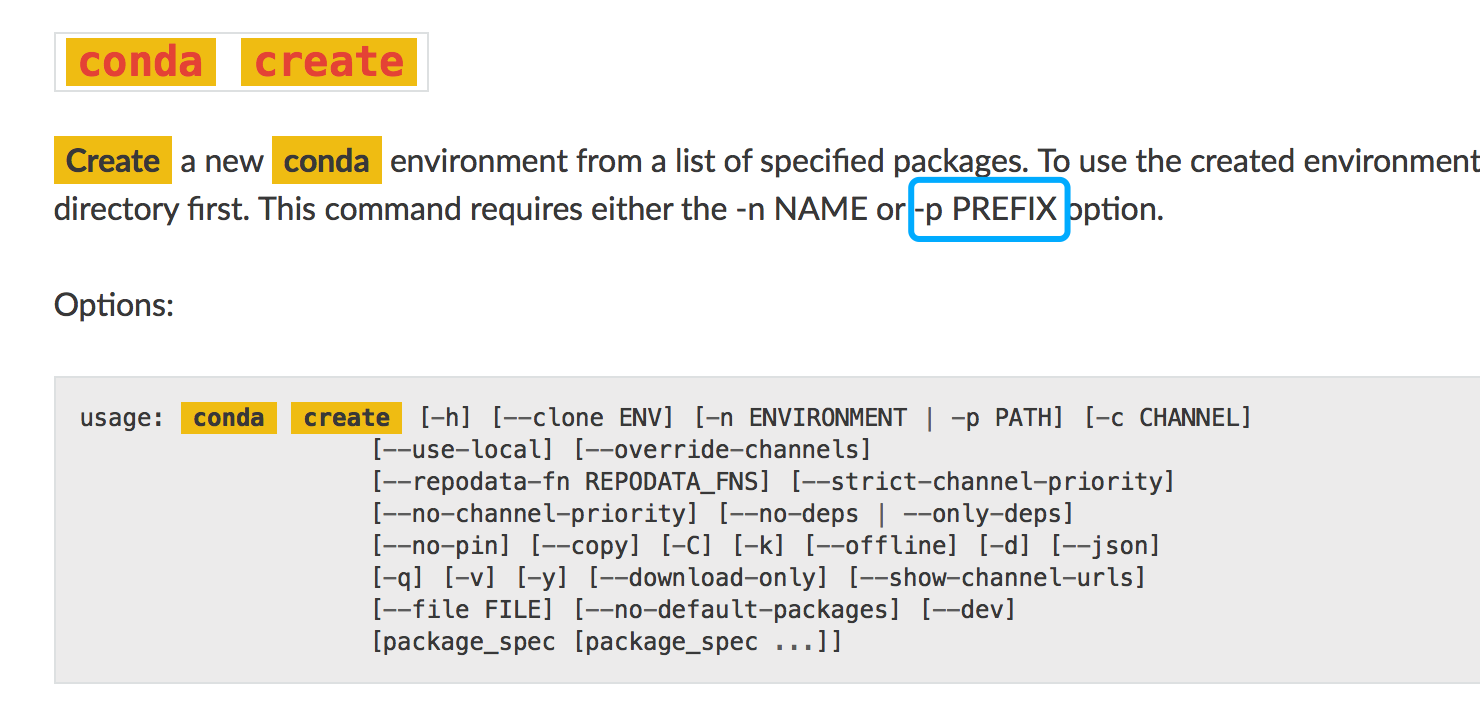Click the [--use-local] option
Viewport: 1480px width, 722px height.
[463, 449]
